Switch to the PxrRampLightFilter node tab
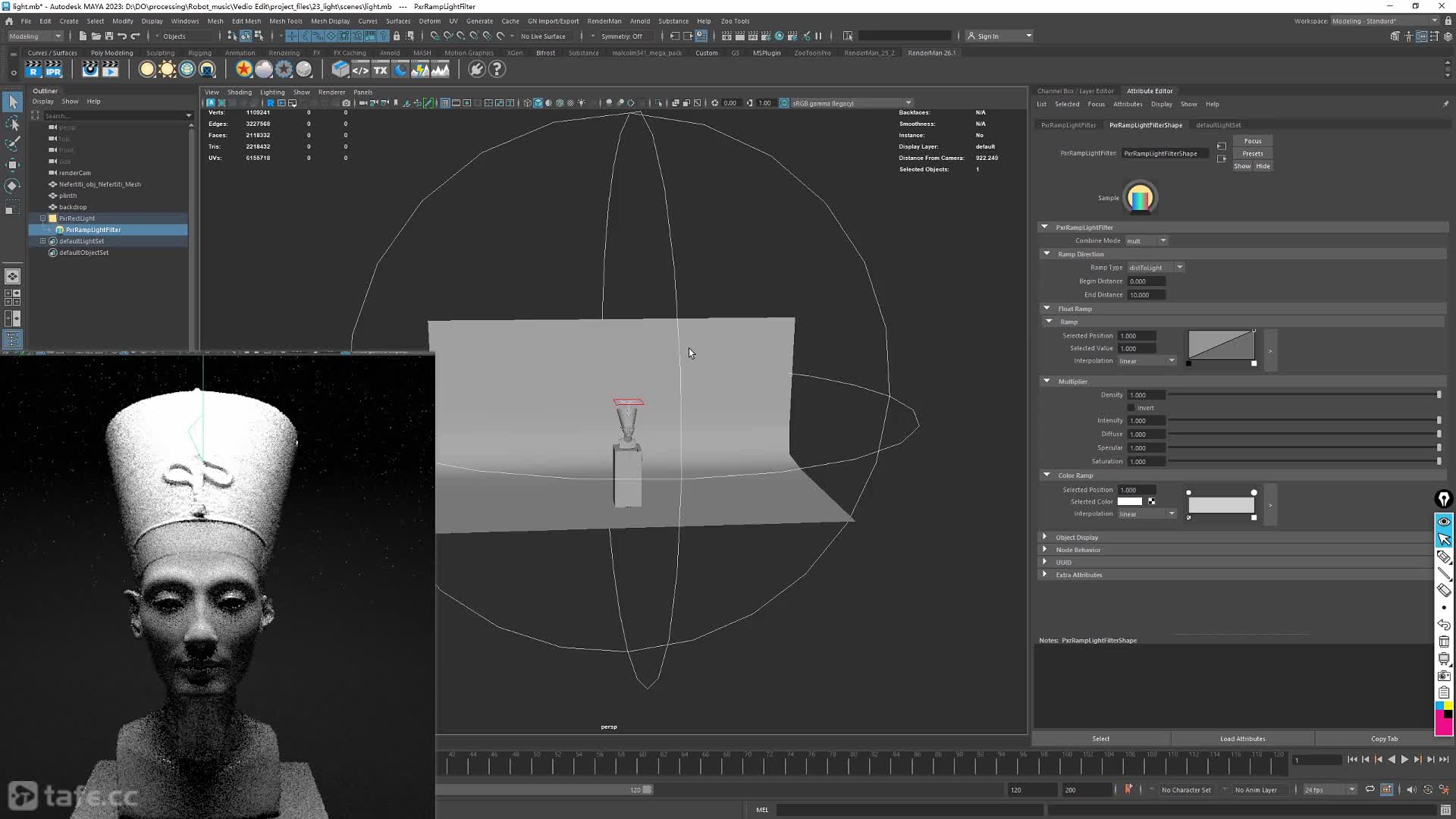 point(1068,125)
